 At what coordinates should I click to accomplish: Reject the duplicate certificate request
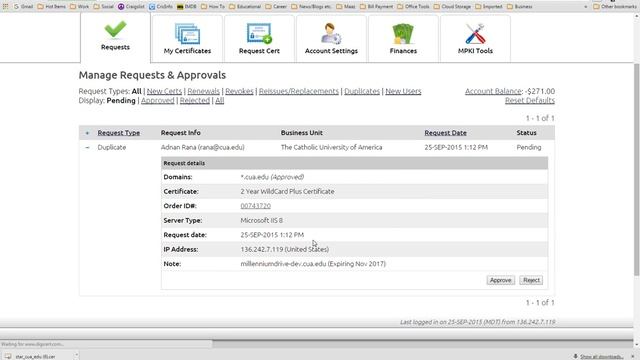click(x=531, y=280)
